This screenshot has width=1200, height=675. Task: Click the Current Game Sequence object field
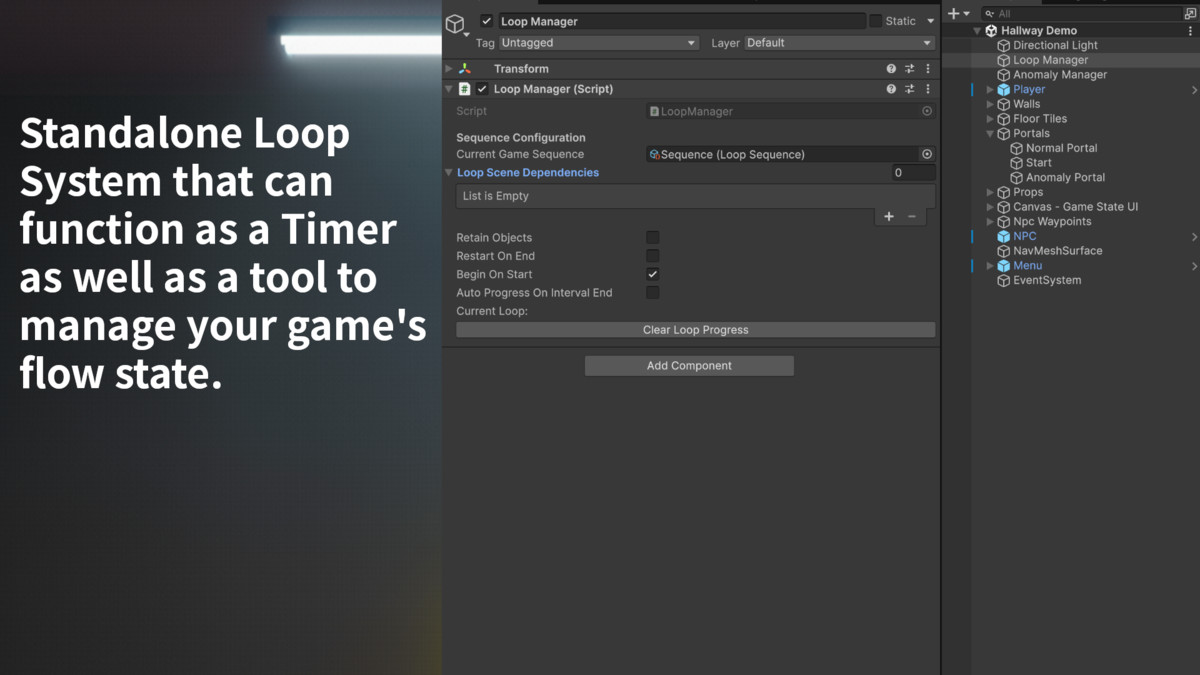[x=783, y=154]
